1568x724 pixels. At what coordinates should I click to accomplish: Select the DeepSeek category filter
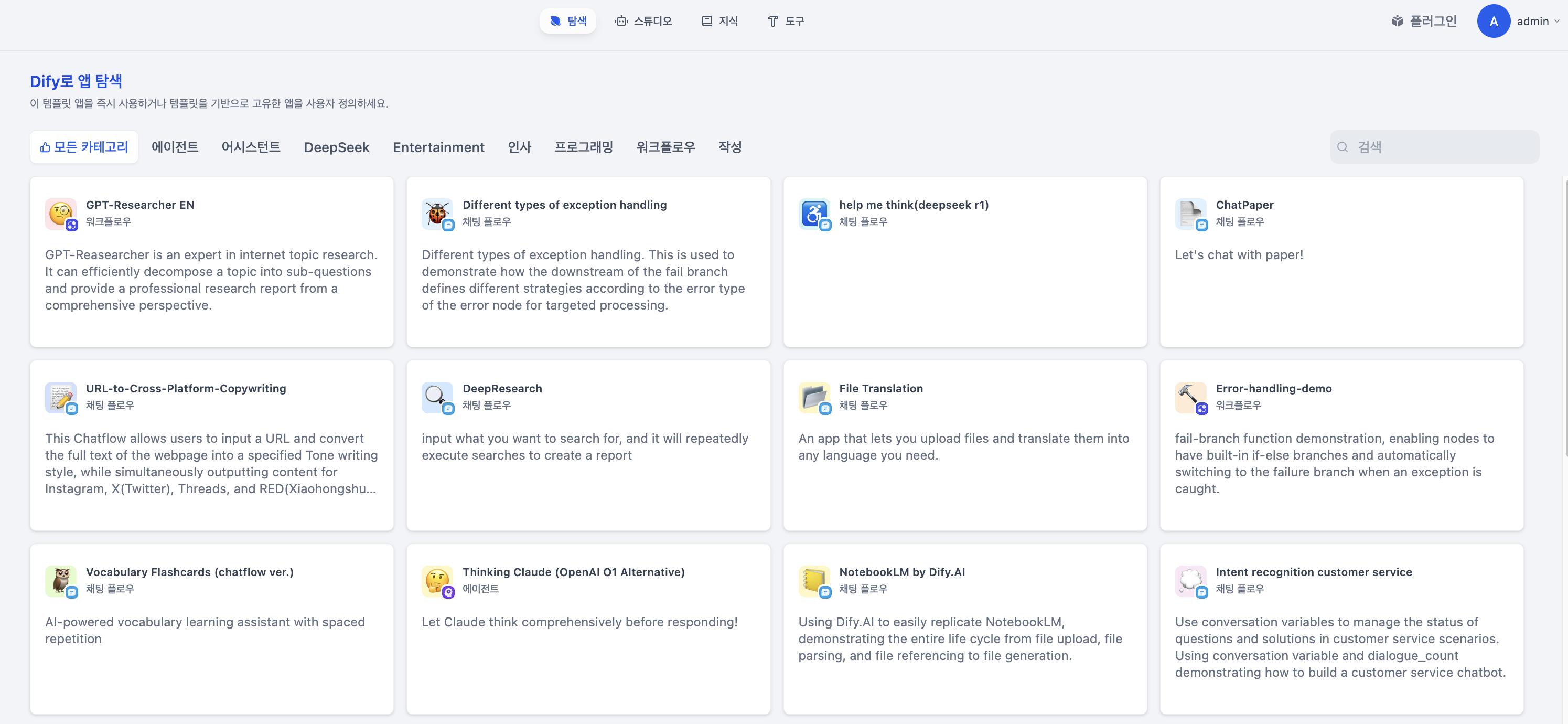tap(337, 147)
